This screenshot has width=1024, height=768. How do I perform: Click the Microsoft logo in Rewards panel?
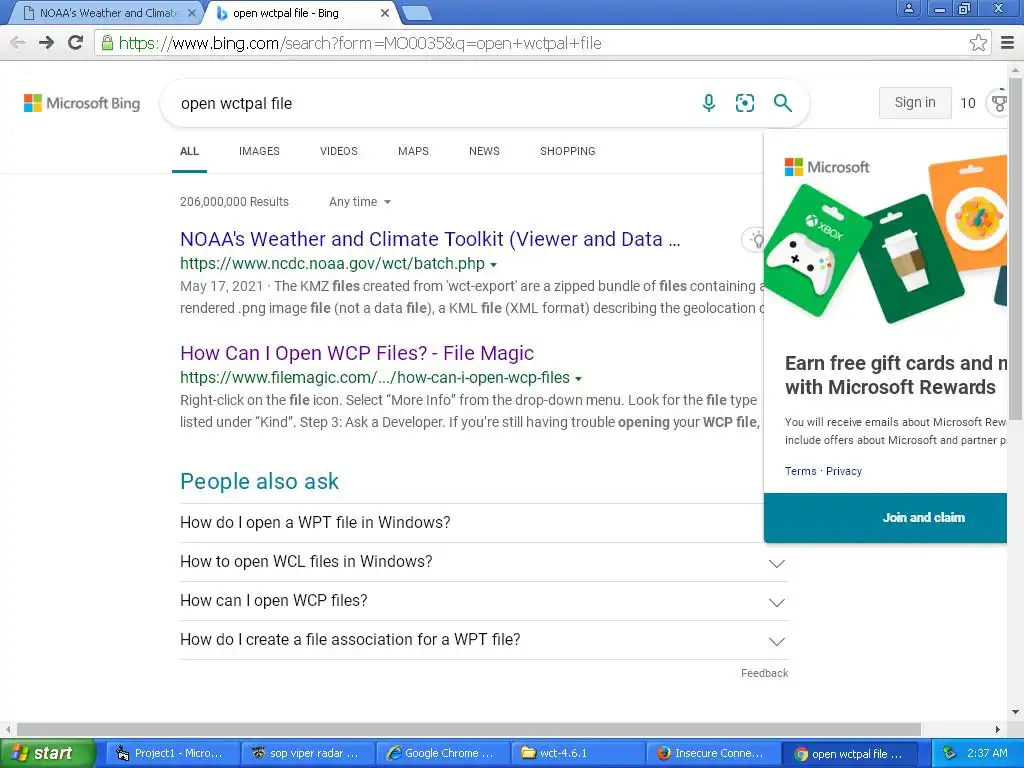827,167
